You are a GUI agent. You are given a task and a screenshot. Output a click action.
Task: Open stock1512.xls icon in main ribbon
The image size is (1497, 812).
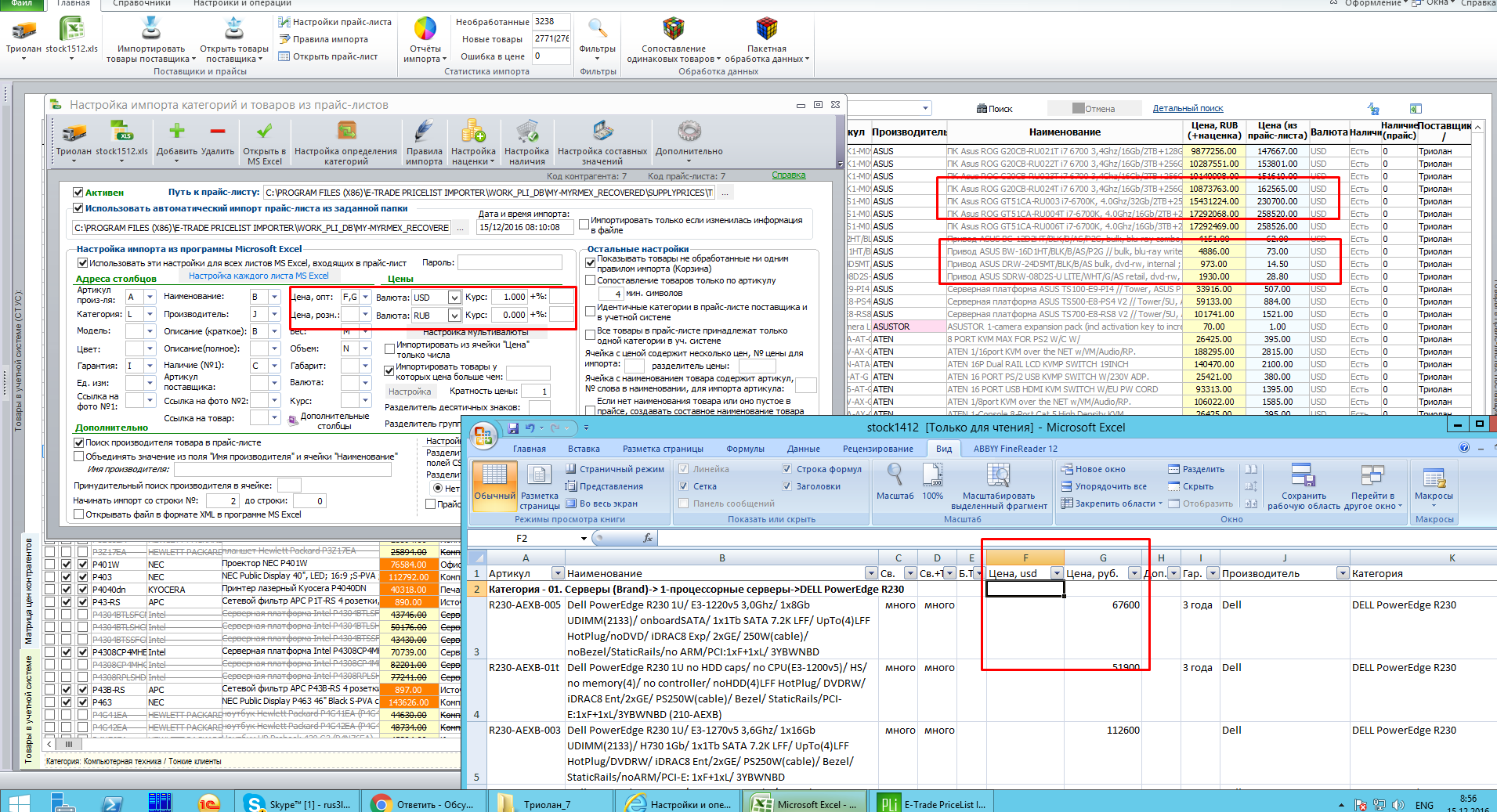click(72, 29)
